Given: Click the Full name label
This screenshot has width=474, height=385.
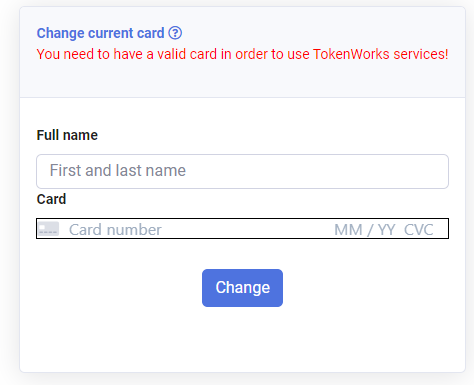Looking at the screenshot, I should coord(67,135).
